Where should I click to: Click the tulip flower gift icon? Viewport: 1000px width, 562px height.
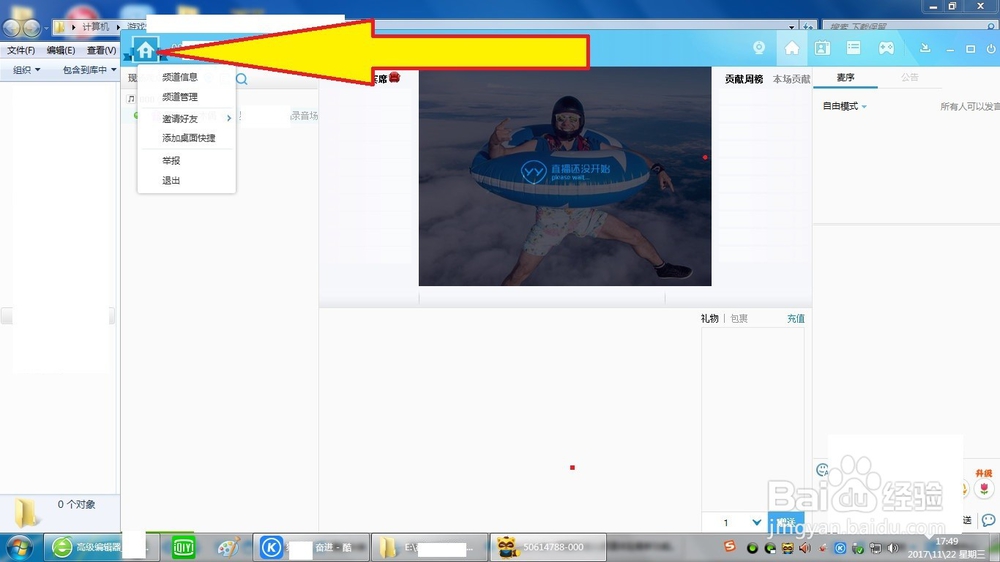[x=984, y=489]
